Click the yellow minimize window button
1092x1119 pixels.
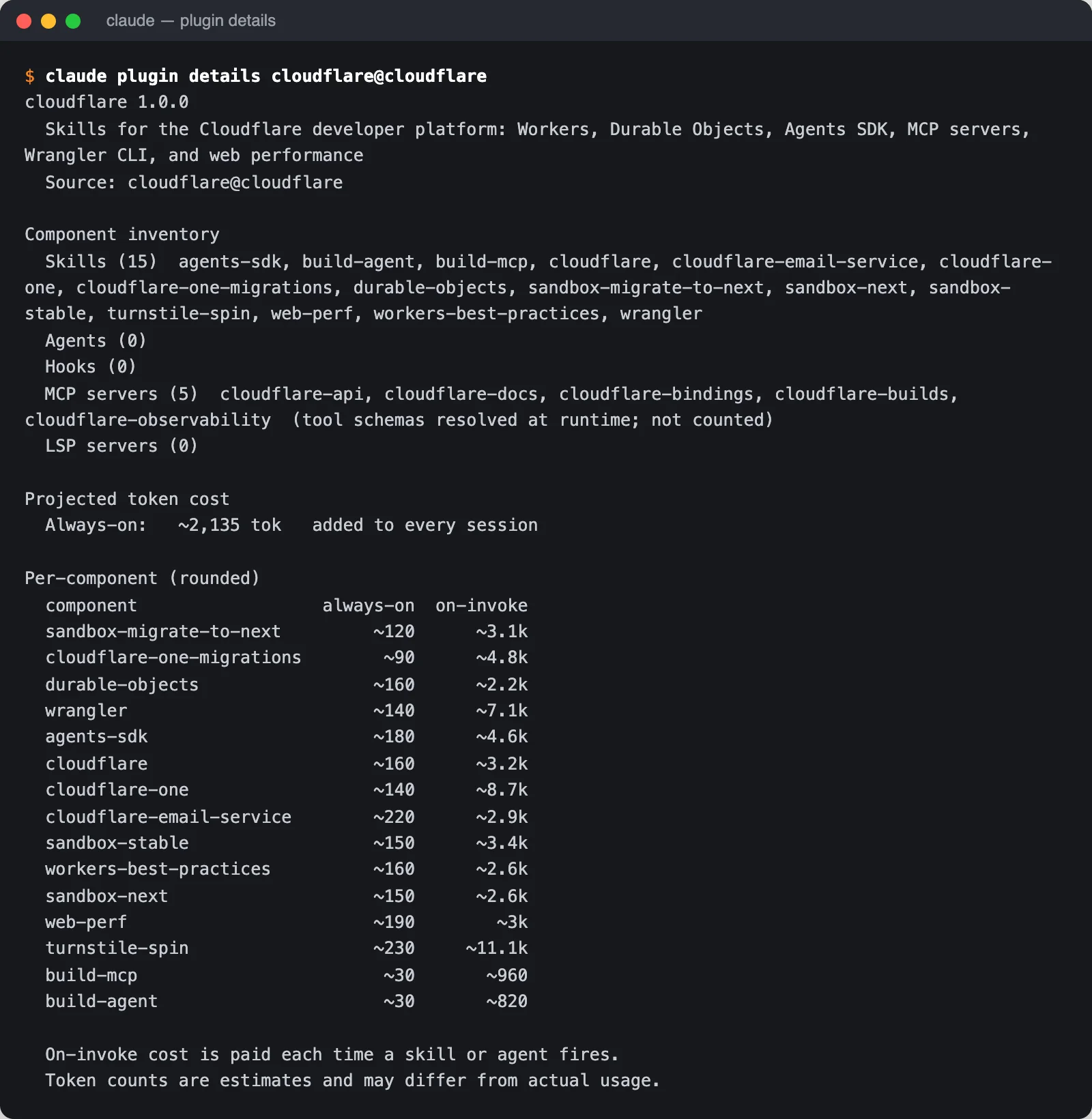(x=48, y=21)
